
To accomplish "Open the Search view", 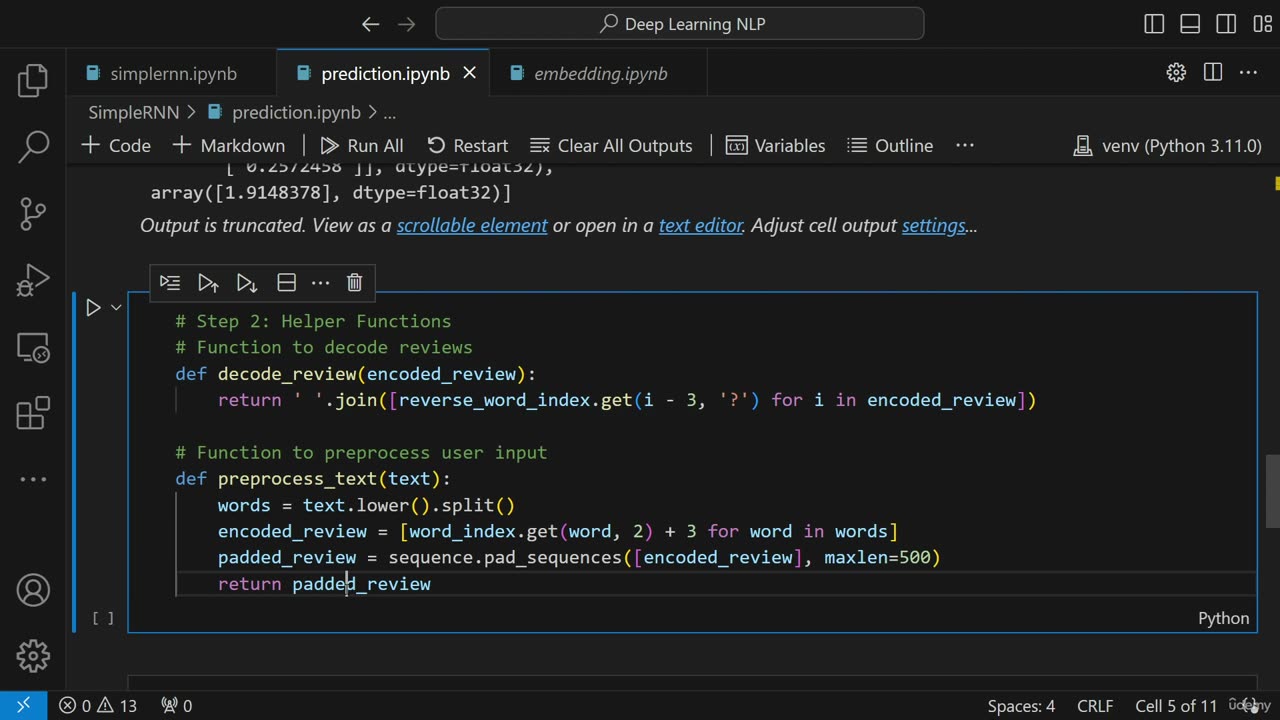I will pyautogui.click(x=33, y=147).
